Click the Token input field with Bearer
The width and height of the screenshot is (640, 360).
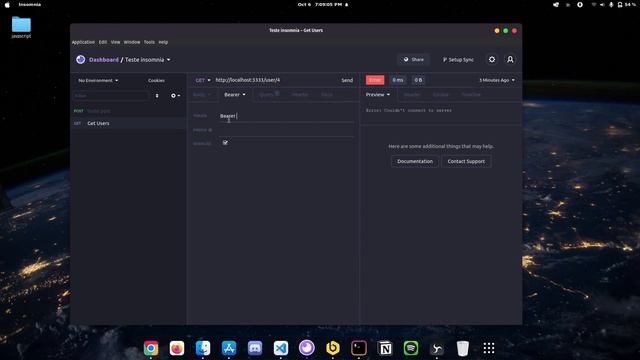287,116
